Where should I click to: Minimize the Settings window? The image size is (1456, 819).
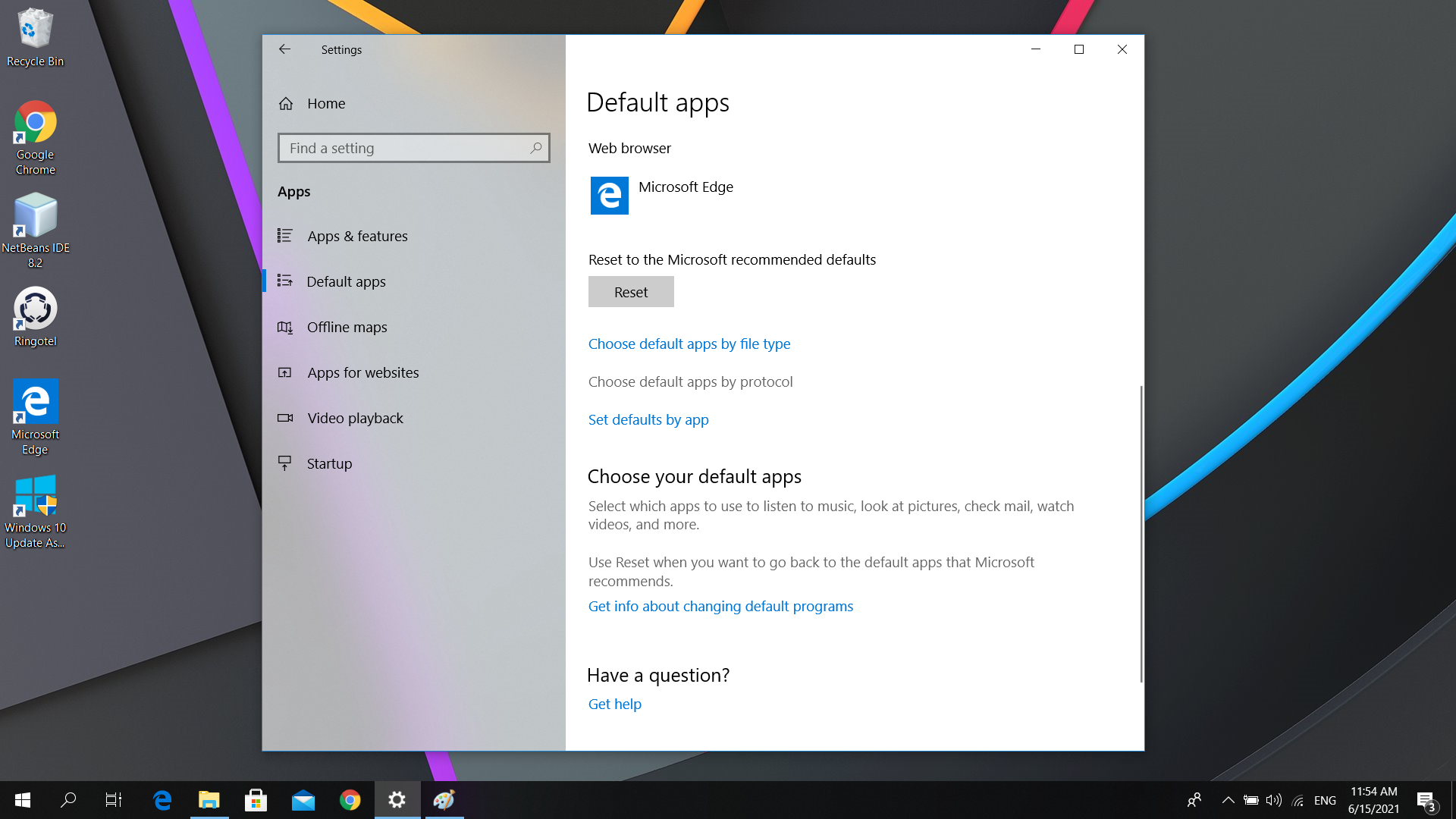tap(1036, 49)
